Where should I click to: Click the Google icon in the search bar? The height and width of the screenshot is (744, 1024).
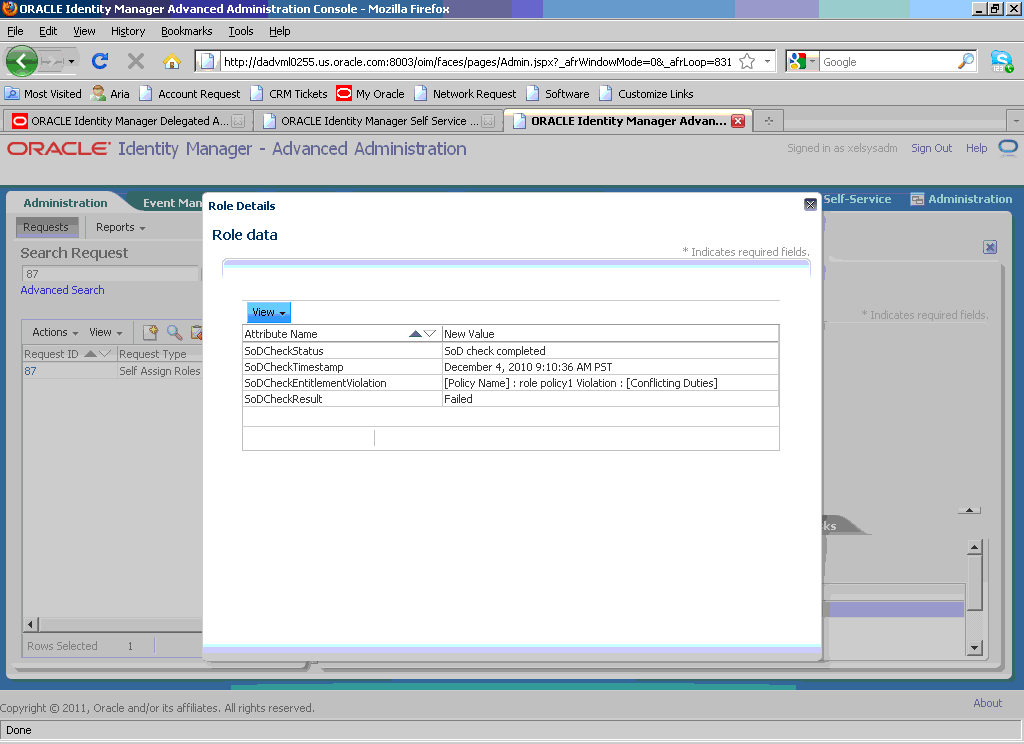(x=797, y=60)
